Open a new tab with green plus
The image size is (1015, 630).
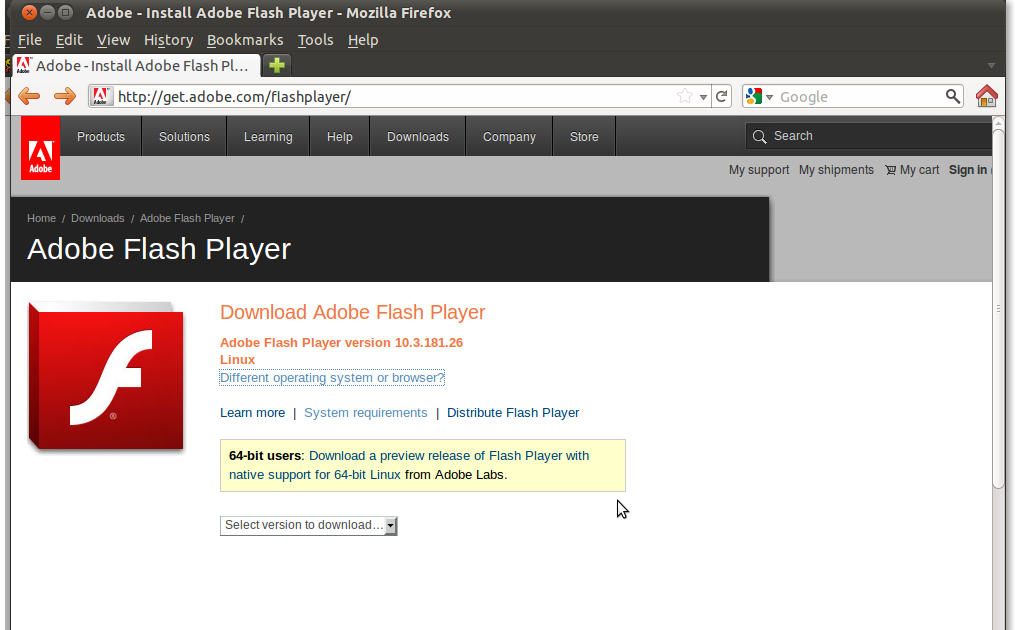click(277, 65)
